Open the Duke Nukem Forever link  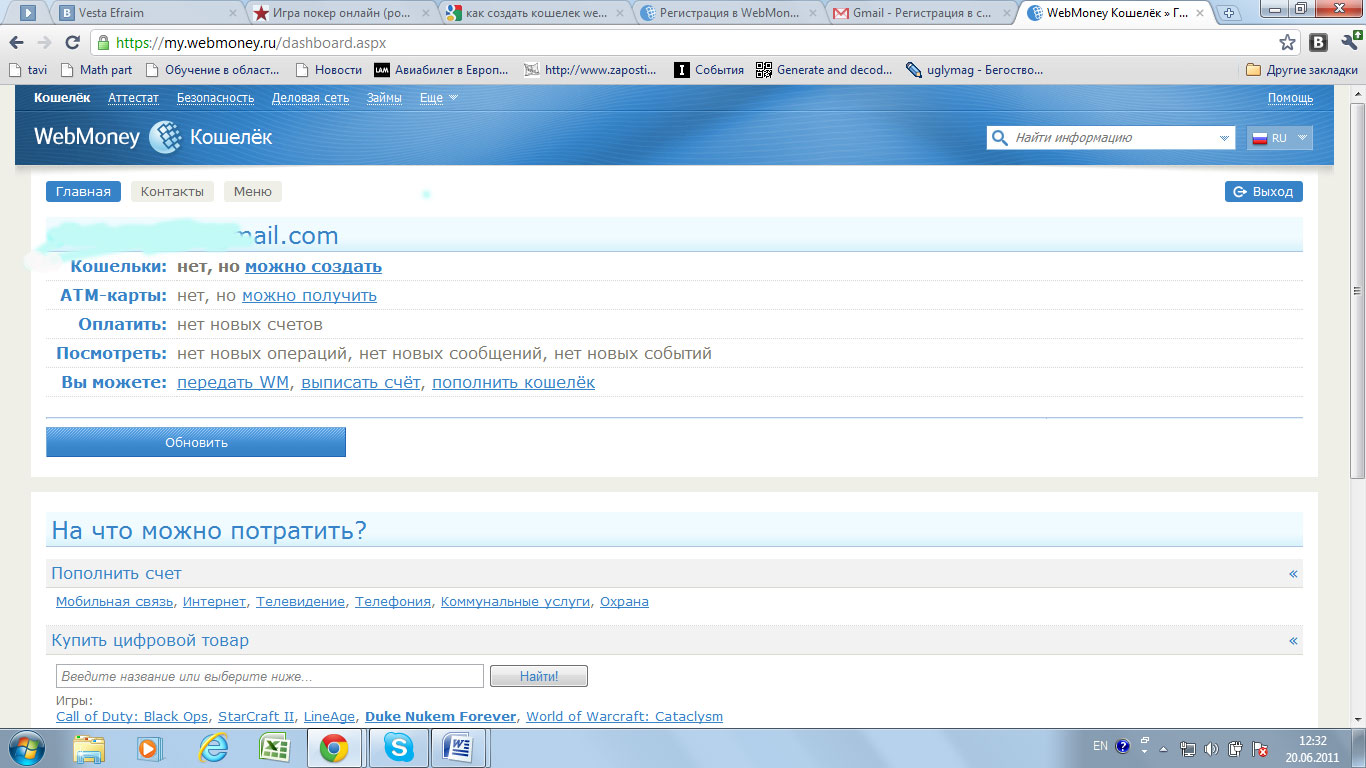click(x=441, y=717)
